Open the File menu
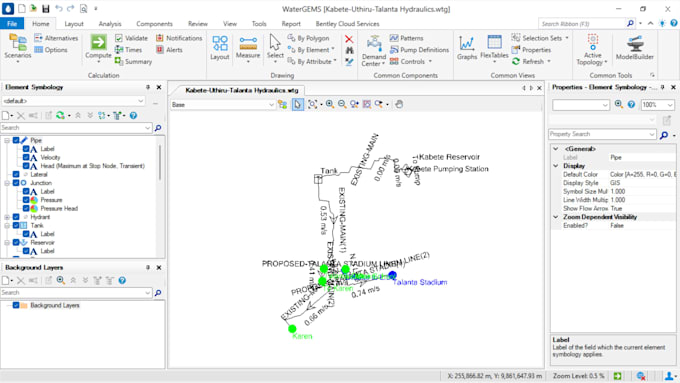This screenshot has height=383, width=680. [12, 24]
